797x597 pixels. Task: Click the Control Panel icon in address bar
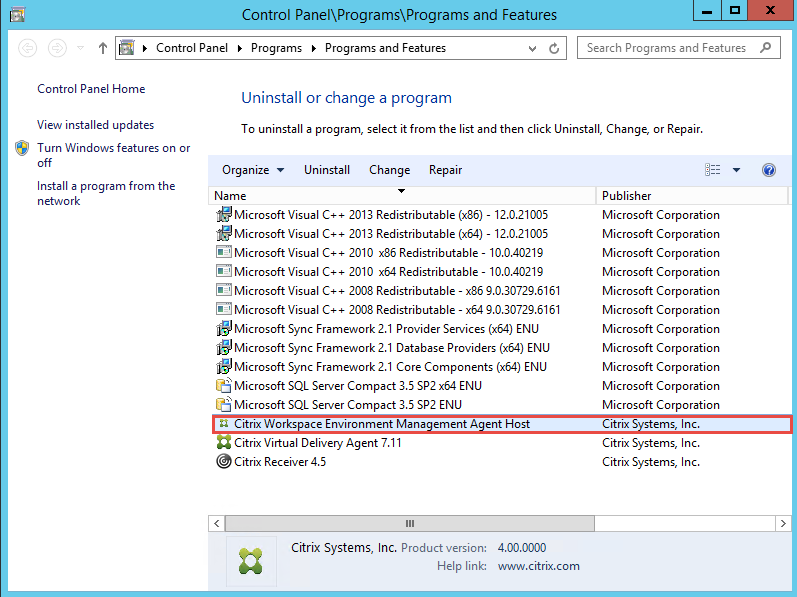tap(127, 48)
